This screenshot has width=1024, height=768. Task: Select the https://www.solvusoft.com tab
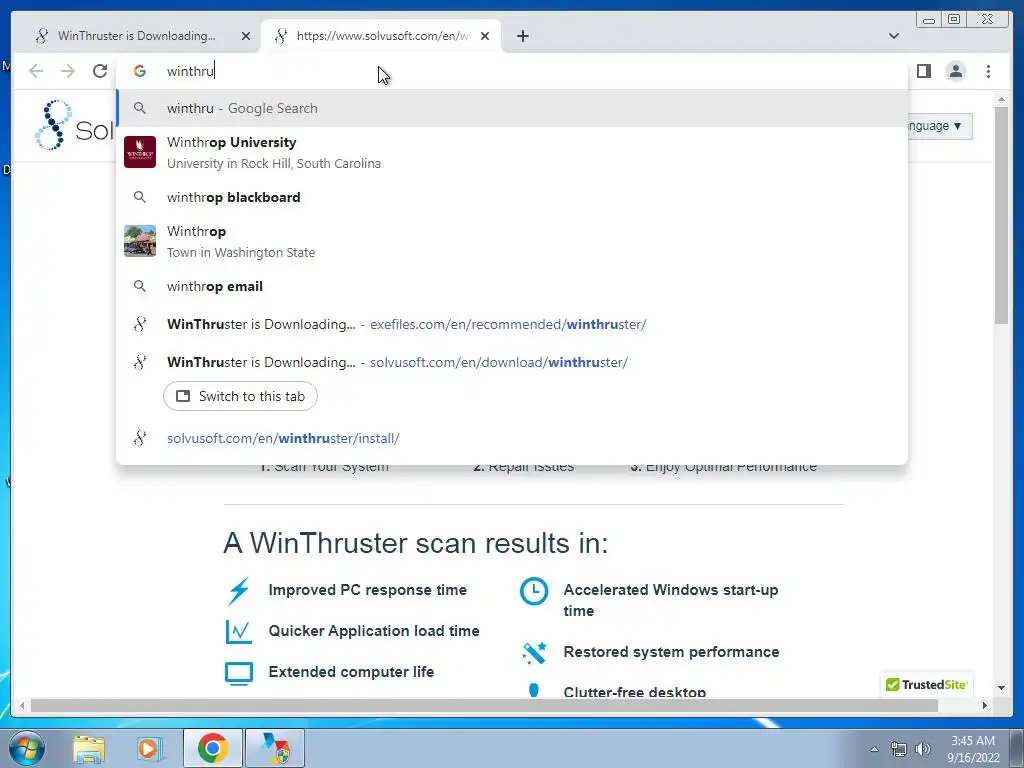coord(381,36)
